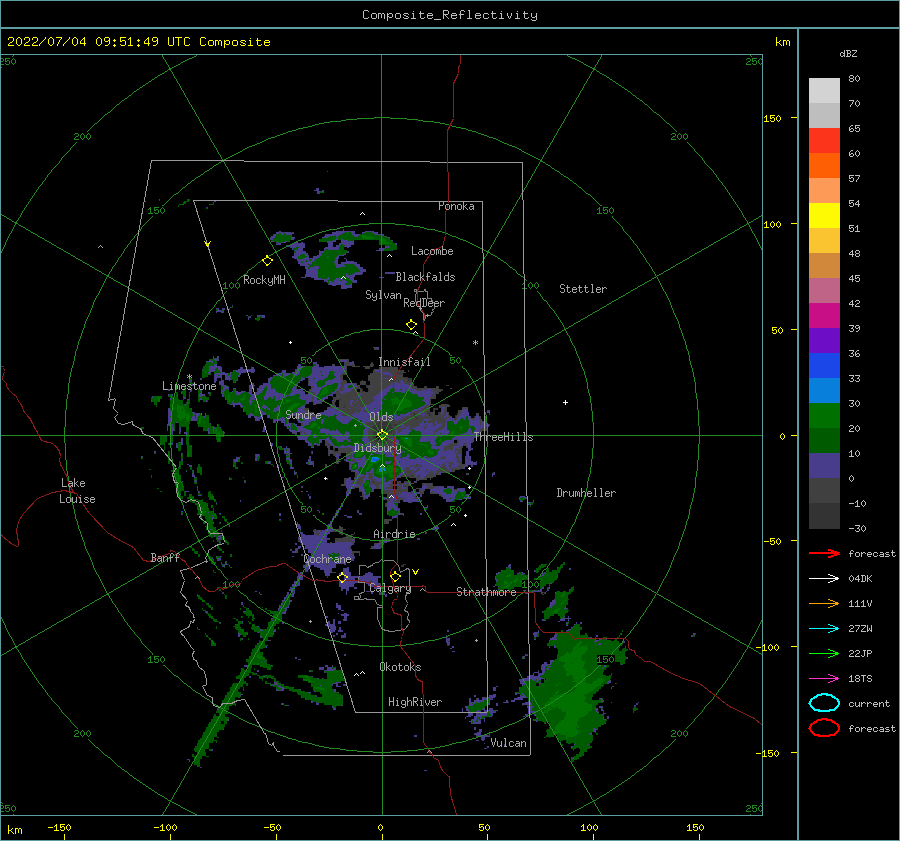Click the white 04DK arrow icon
This screenshot has width=900, height=841.
point(824,579)
